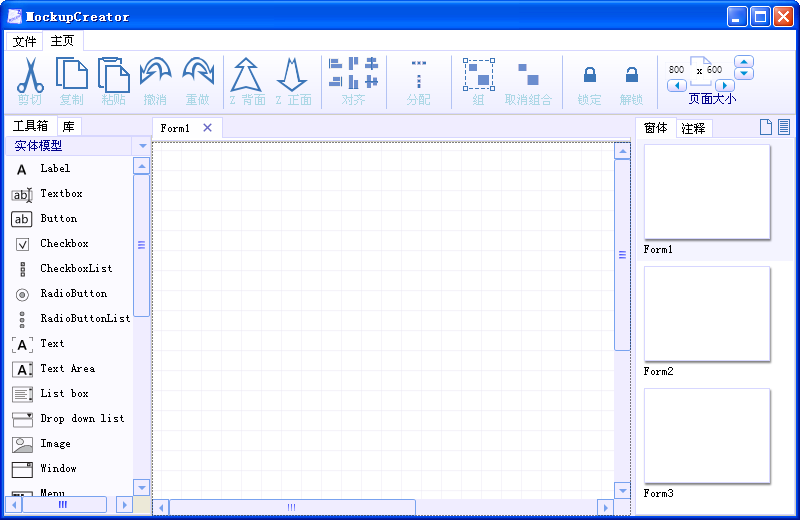Click the Paste (粘贴) clipboard icon
The height and width of the screenshot is (520, 800).
click(x=113, y=75)
